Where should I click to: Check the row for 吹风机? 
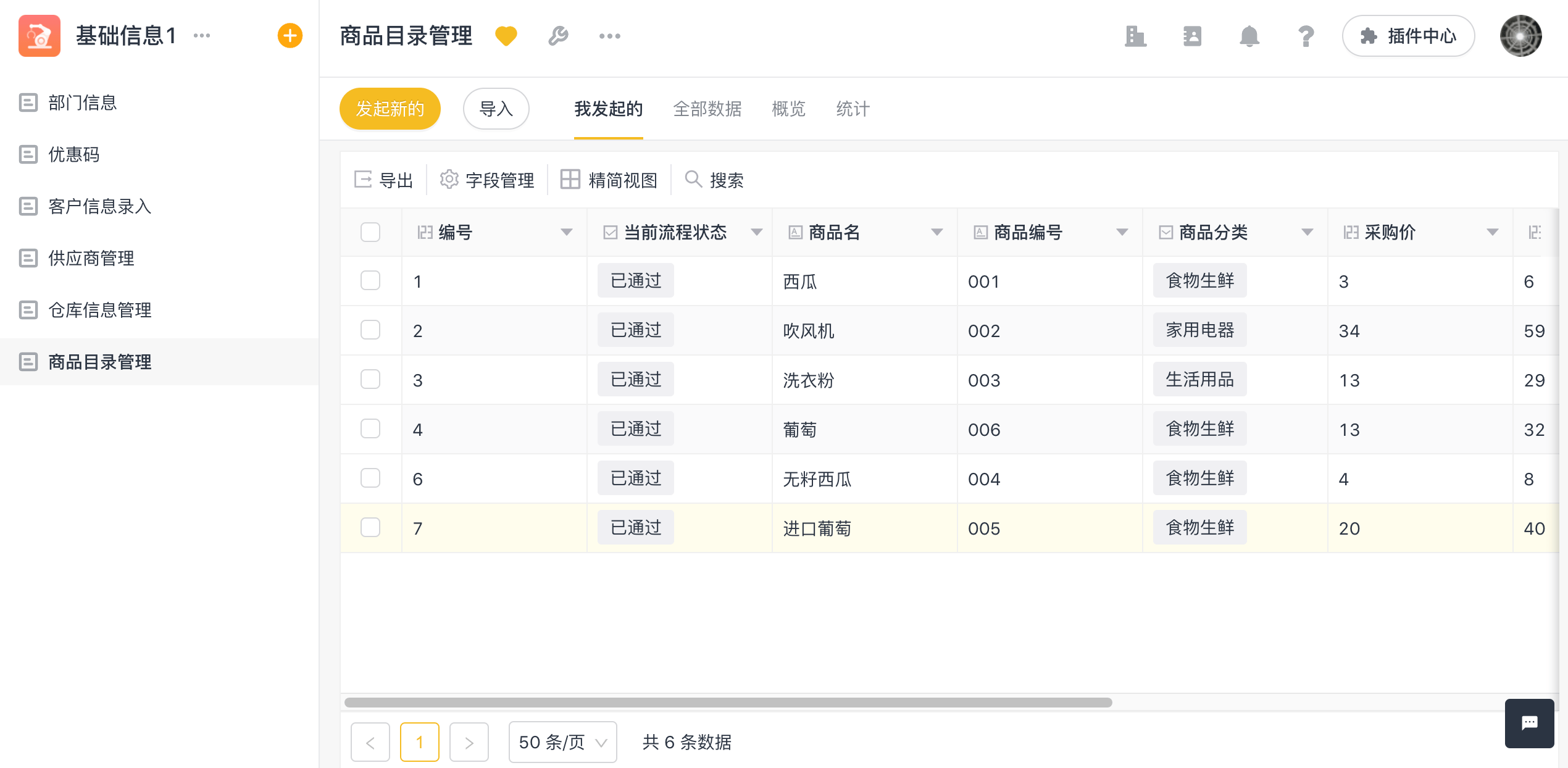[370, 330]
